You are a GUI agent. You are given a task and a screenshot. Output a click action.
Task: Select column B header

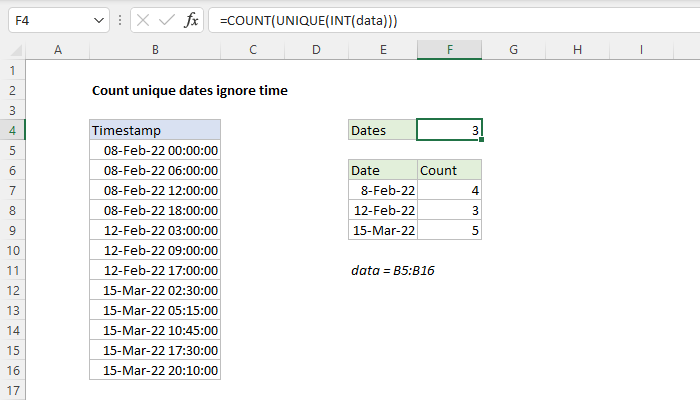click(x=155, y=50)
